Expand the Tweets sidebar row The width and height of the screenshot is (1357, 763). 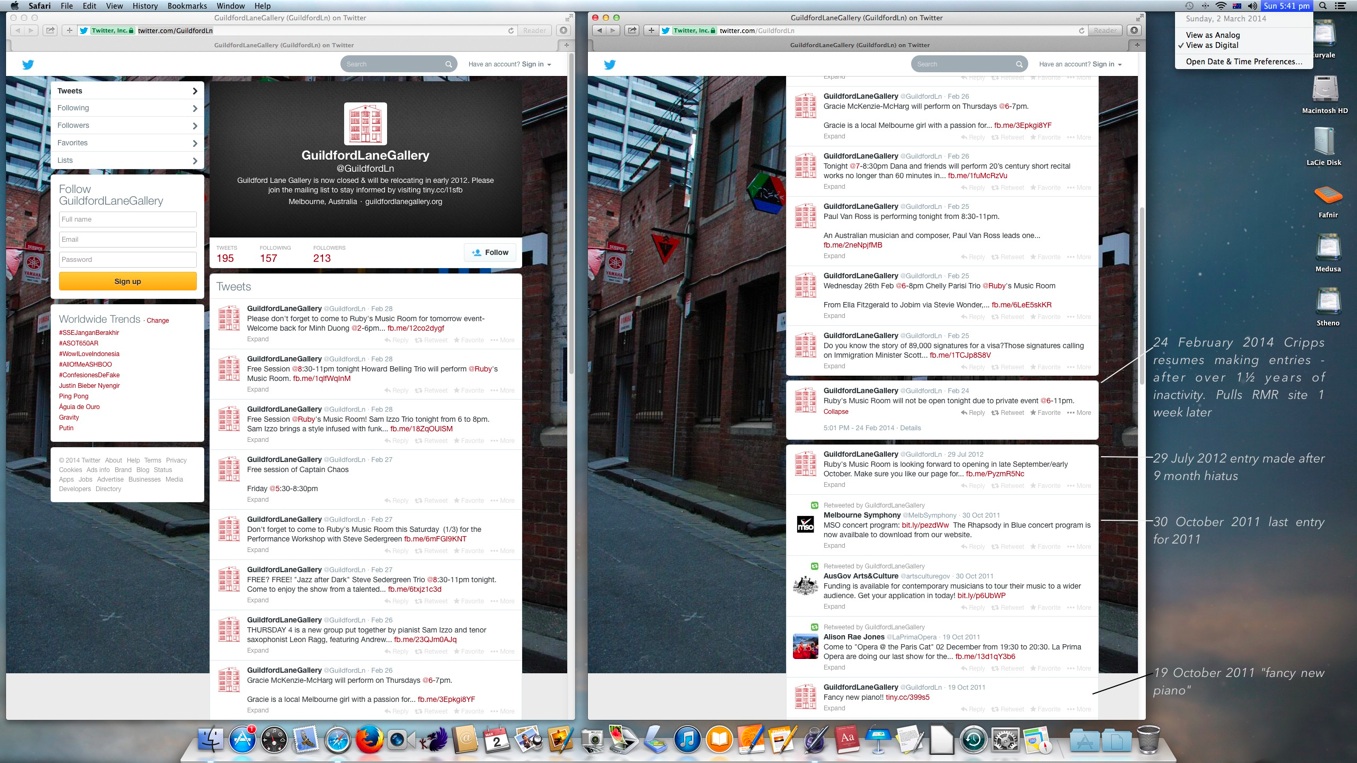(x=127, y=91)
